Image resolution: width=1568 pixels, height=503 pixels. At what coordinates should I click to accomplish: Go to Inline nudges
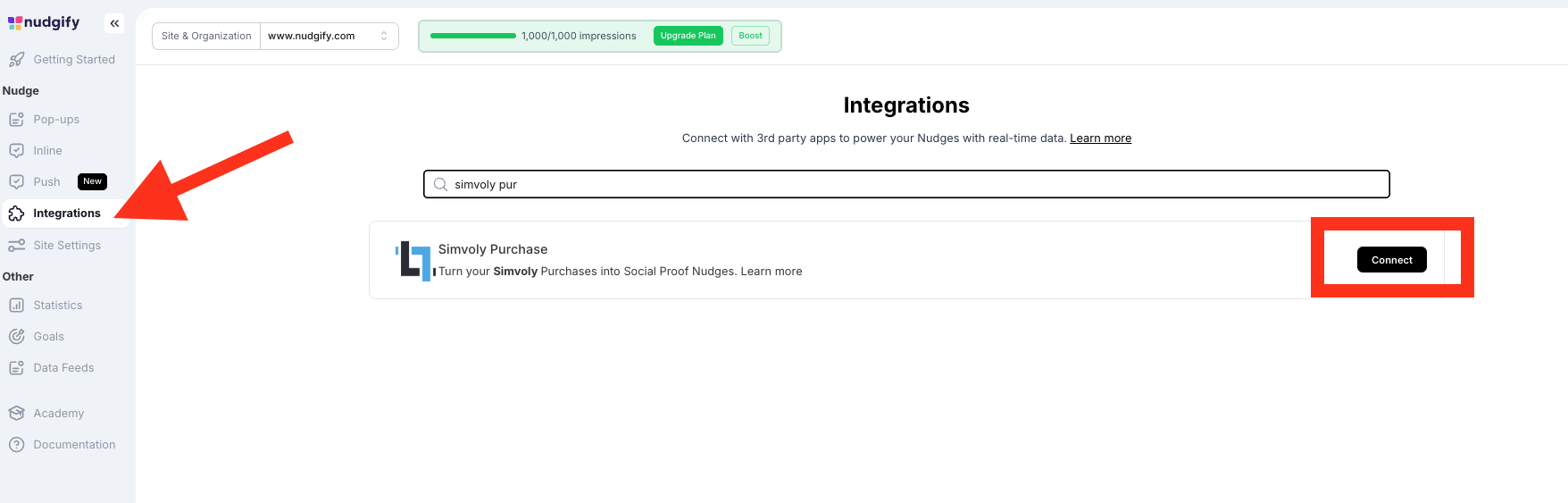coord(47,151)
